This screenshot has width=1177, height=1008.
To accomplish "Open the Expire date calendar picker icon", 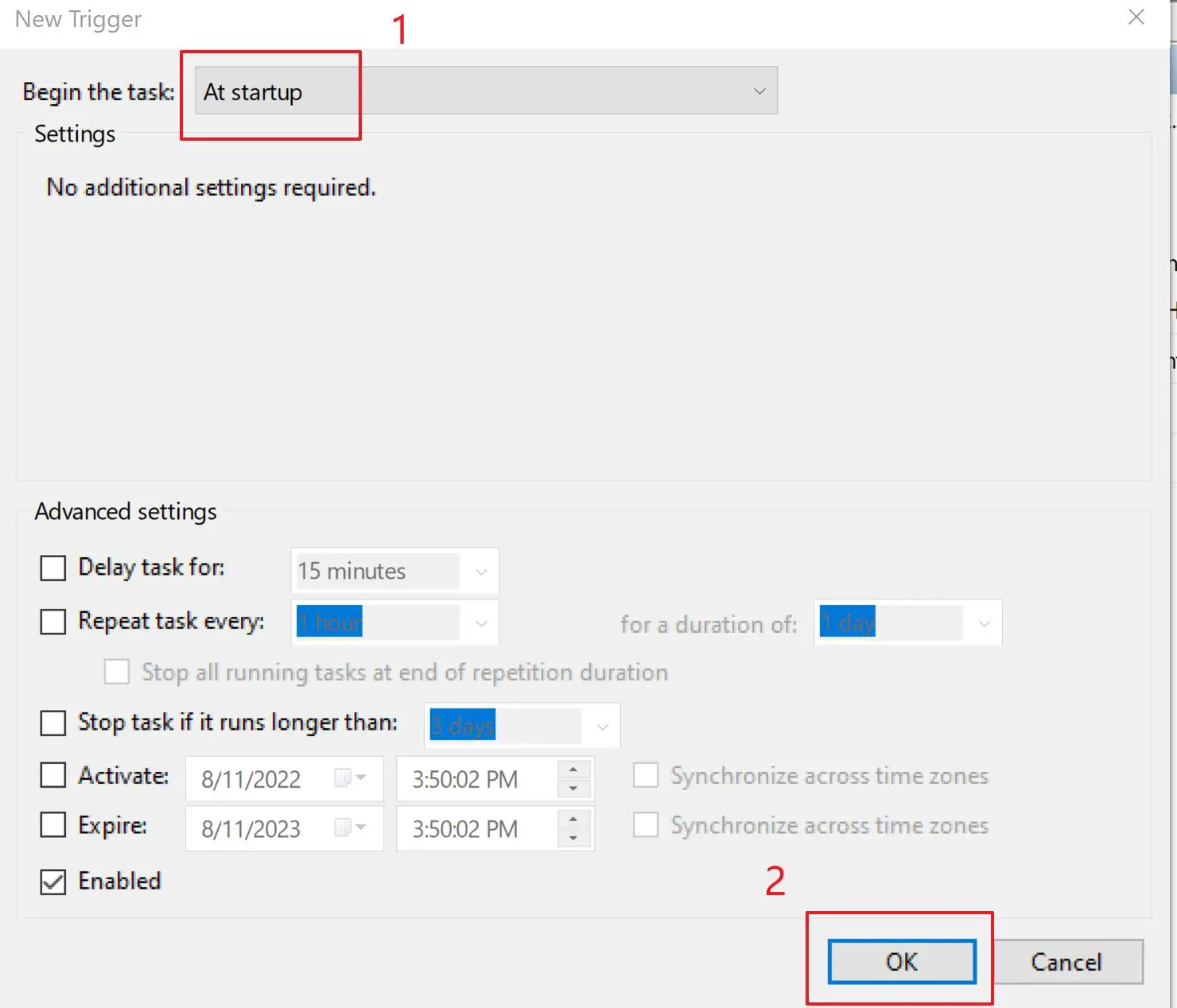I will tap(350, 828).
